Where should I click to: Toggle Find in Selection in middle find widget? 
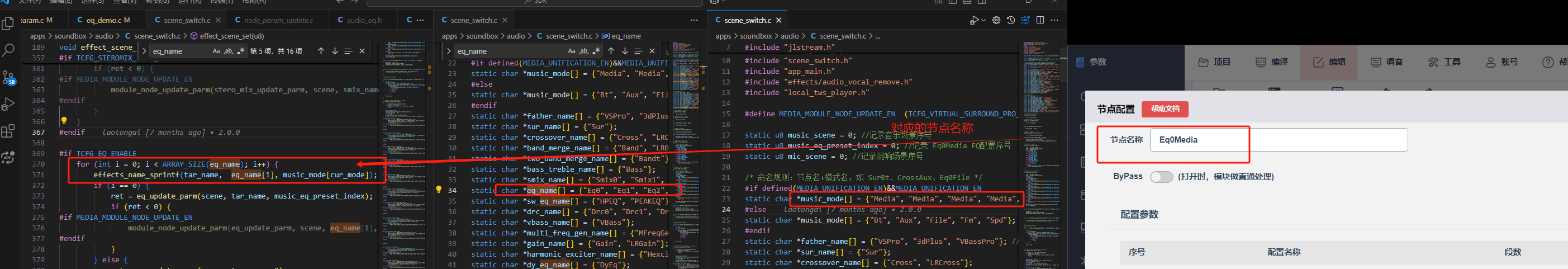pos(638,51)
